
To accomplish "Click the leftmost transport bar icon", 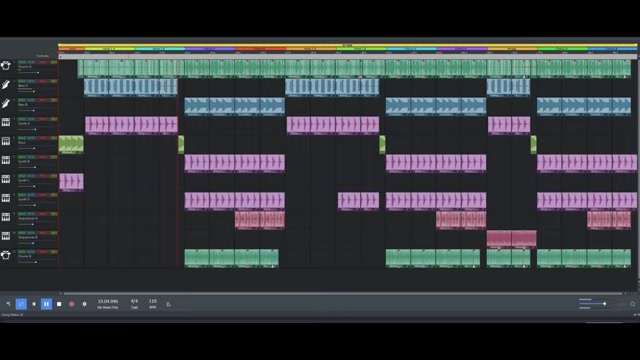I will [9, 304].
